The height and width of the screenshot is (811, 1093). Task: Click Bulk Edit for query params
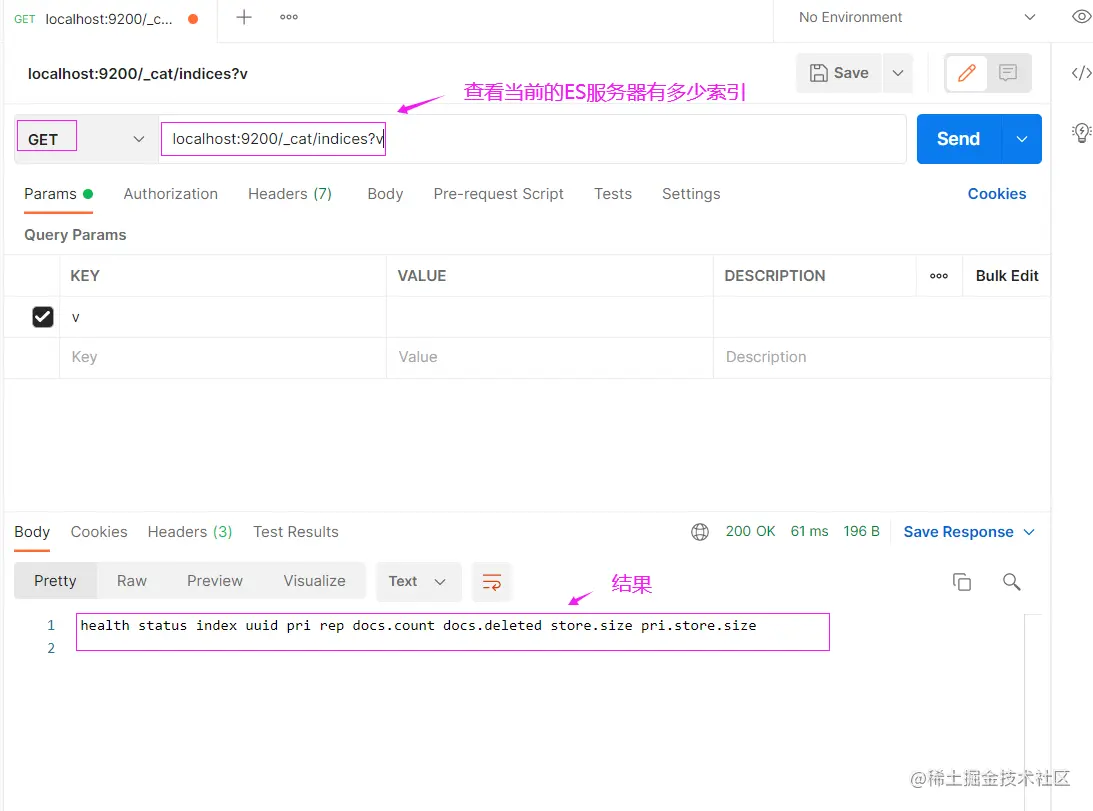tap(1007, 276)
